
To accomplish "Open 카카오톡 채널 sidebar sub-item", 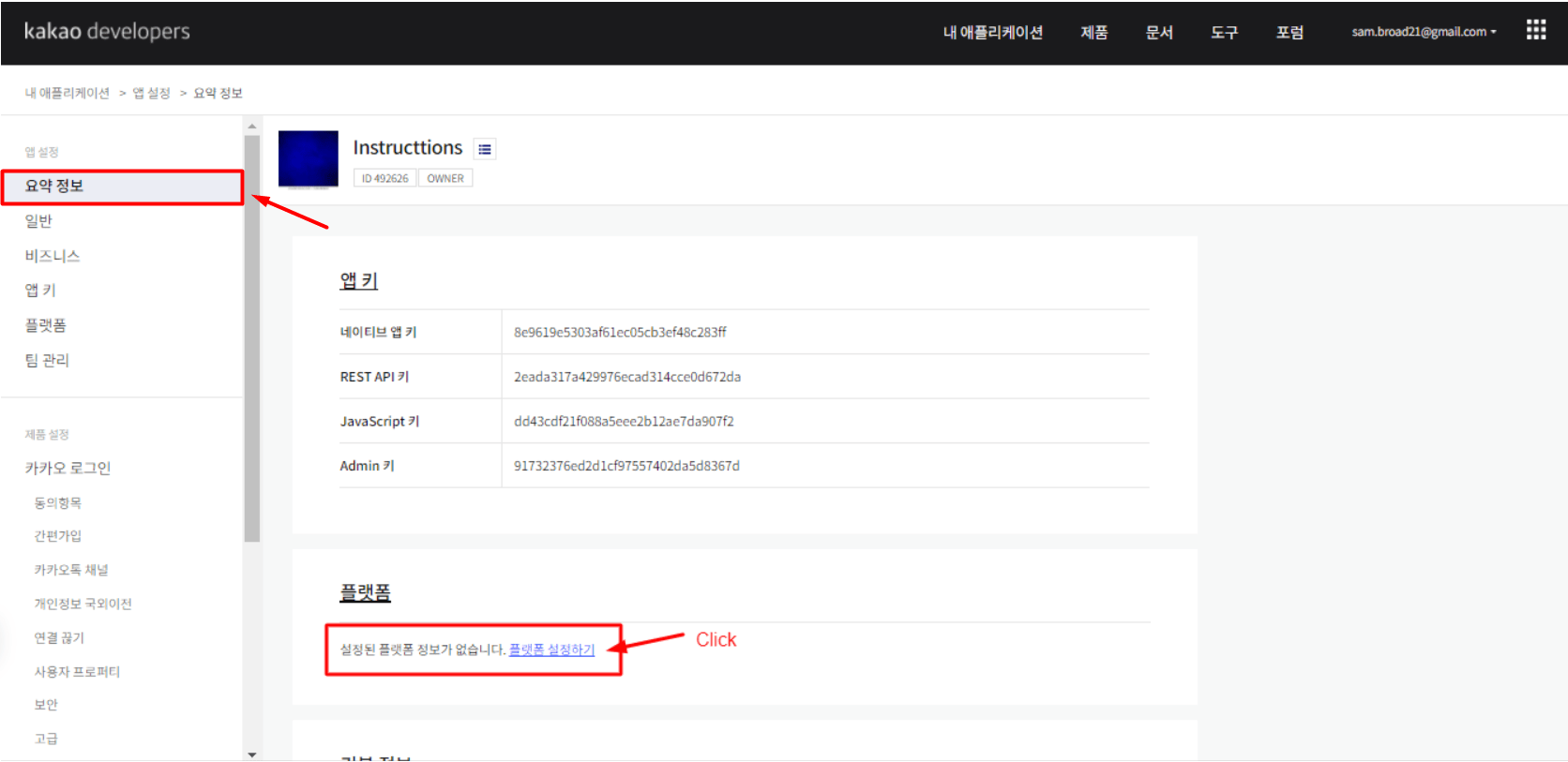I will [x=71, y=570].
